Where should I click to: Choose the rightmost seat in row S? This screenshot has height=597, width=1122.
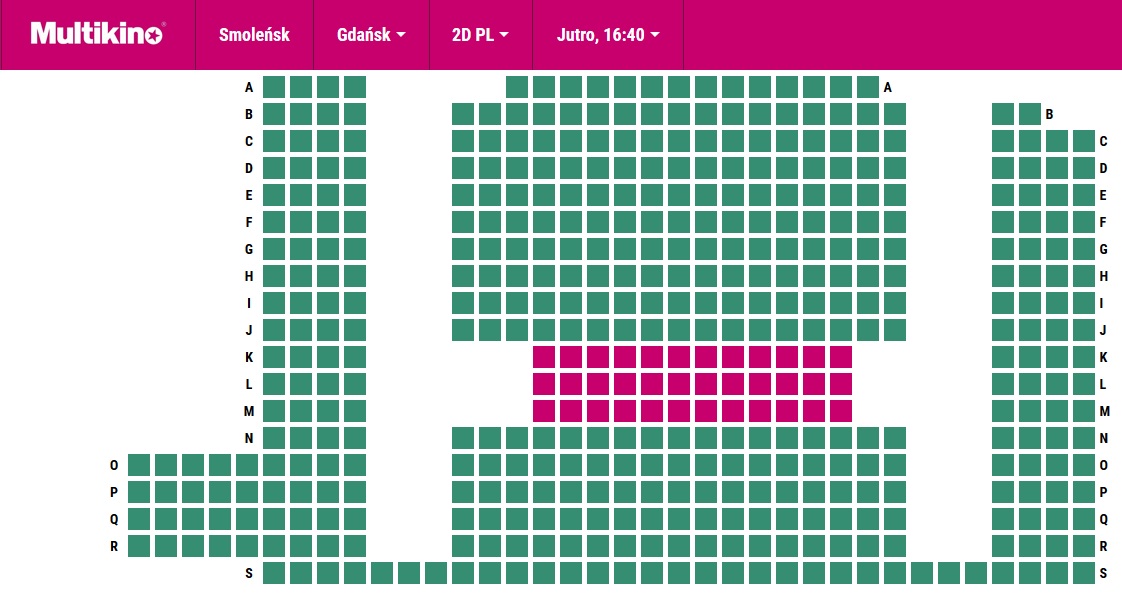1084,573
